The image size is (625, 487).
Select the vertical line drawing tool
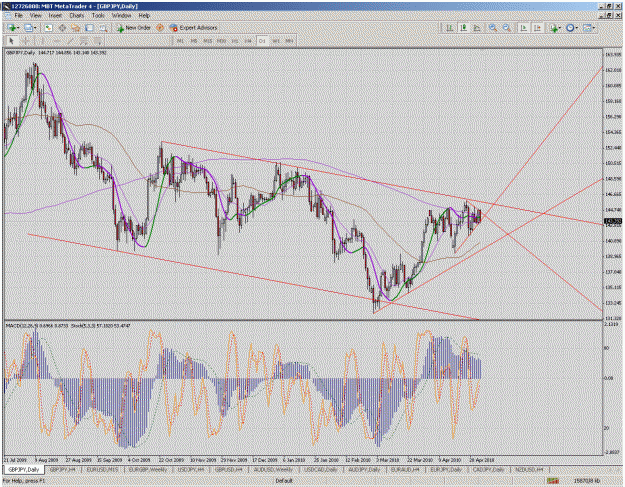tap(41, 41)
